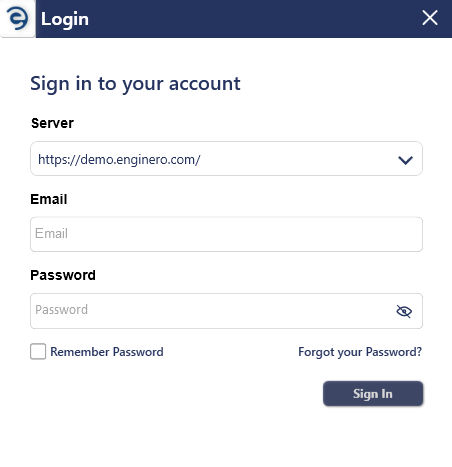The height and width of the screenshot is (467, 452).
Task: Submit credentials with the Sign In button
Action: click(x=373, y=394)
